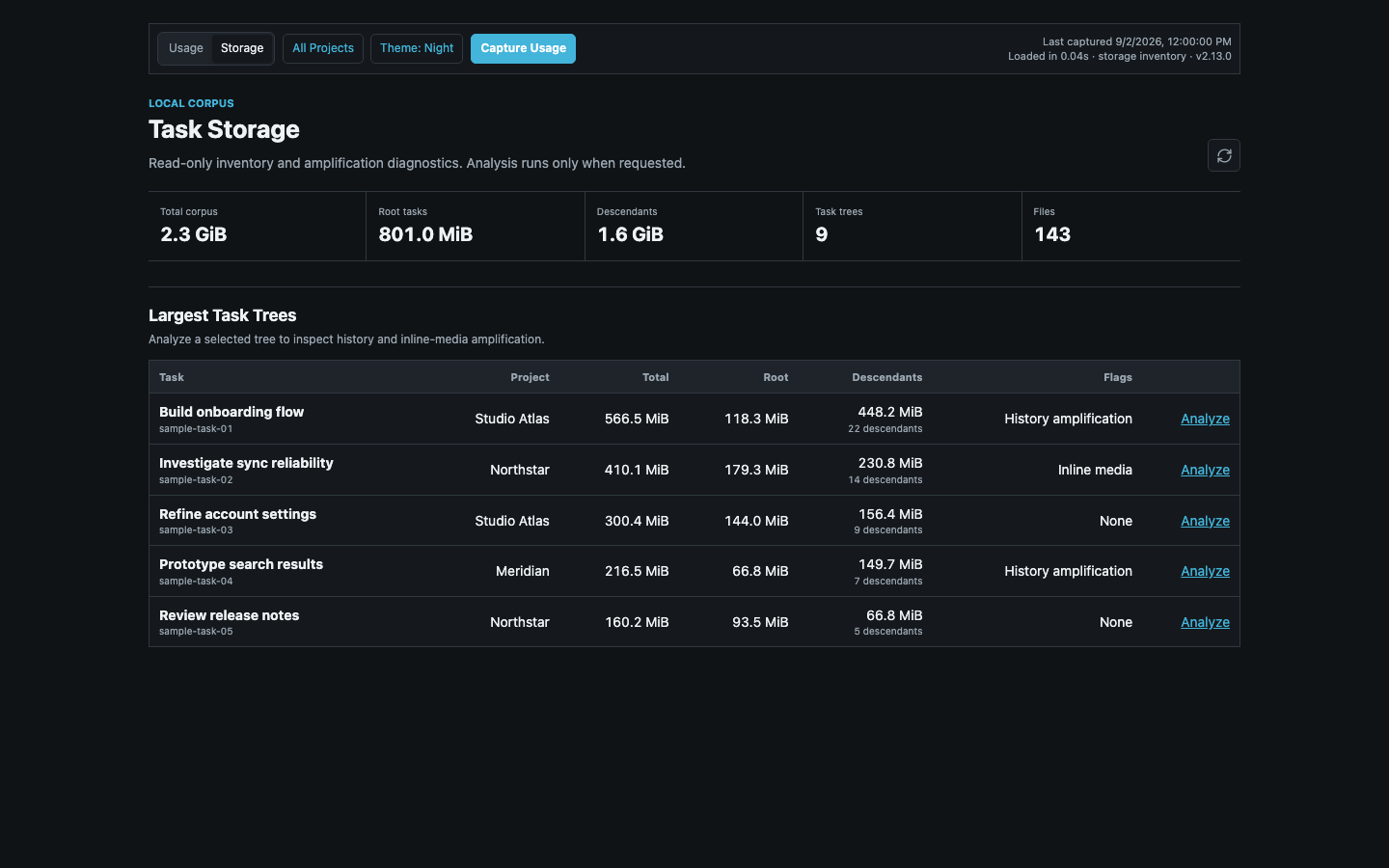1389x868 pixels.
Task: Click the 566.5 MiB total value
Action: [x=637, y=419]
